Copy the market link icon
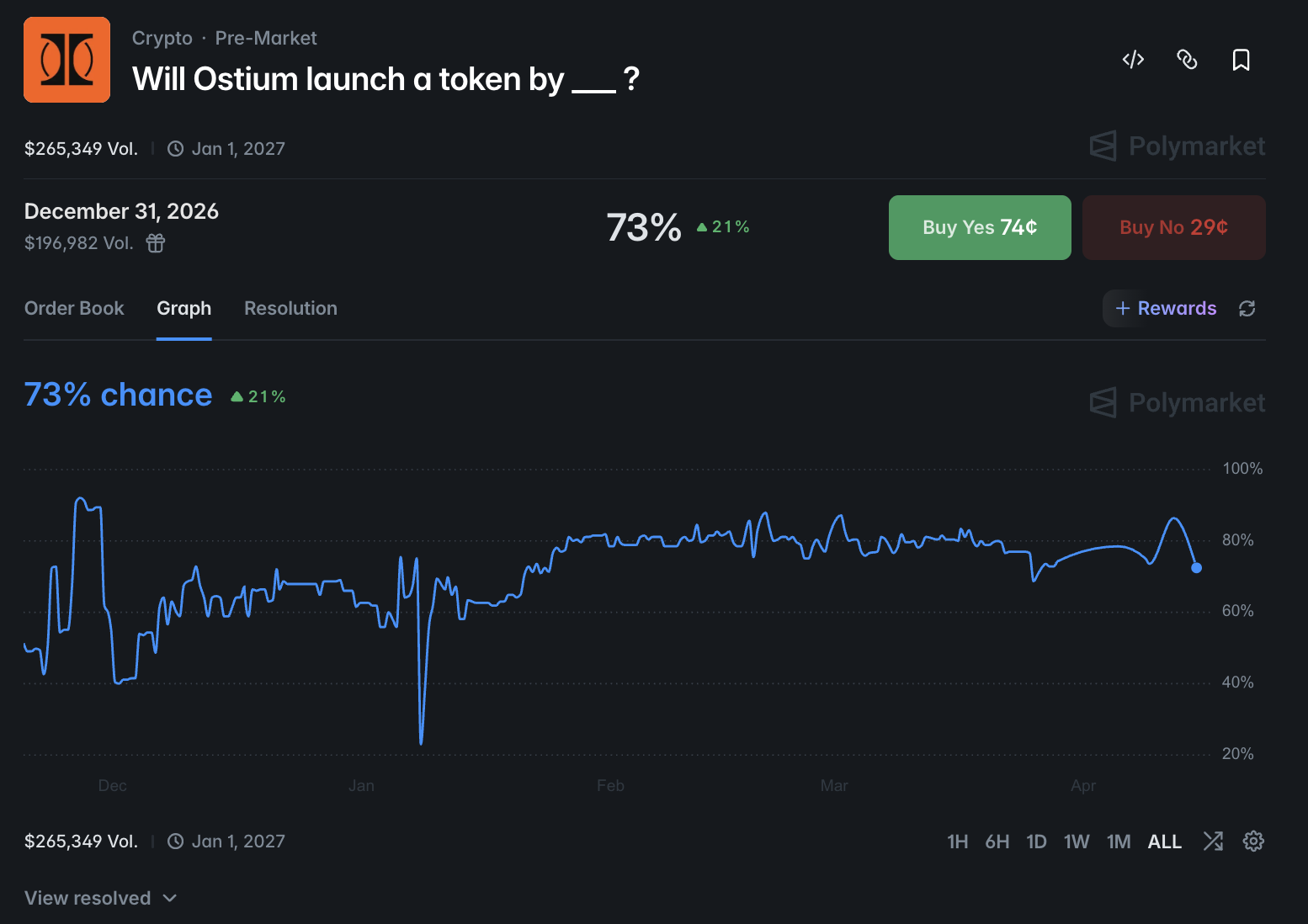1308x924 pixels. click(1187, 60)
